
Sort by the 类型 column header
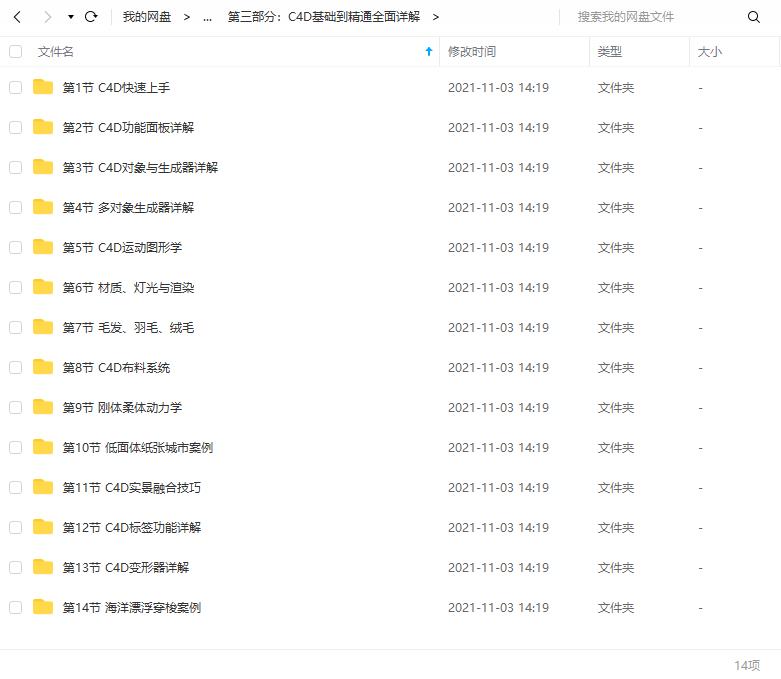click(x=610, y=51)
